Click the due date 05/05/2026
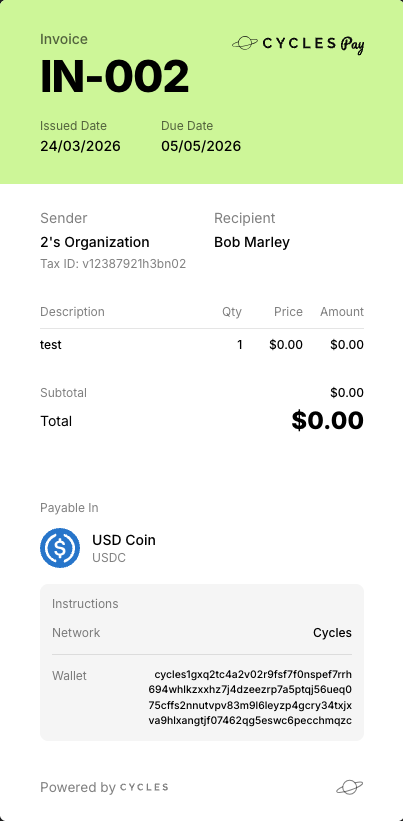The image size is (403, 821). click(x=201, y=146)
